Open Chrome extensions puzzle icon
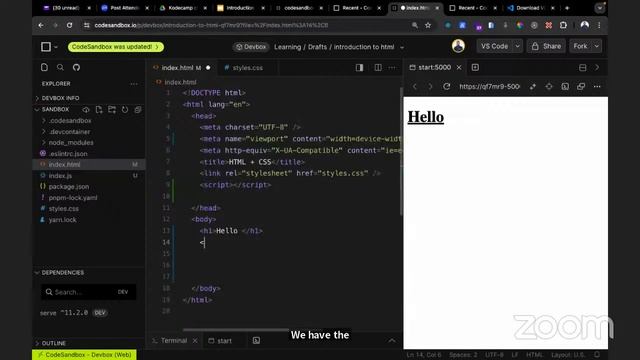This screenshot has width=640, height=360. tap(563, 25)
